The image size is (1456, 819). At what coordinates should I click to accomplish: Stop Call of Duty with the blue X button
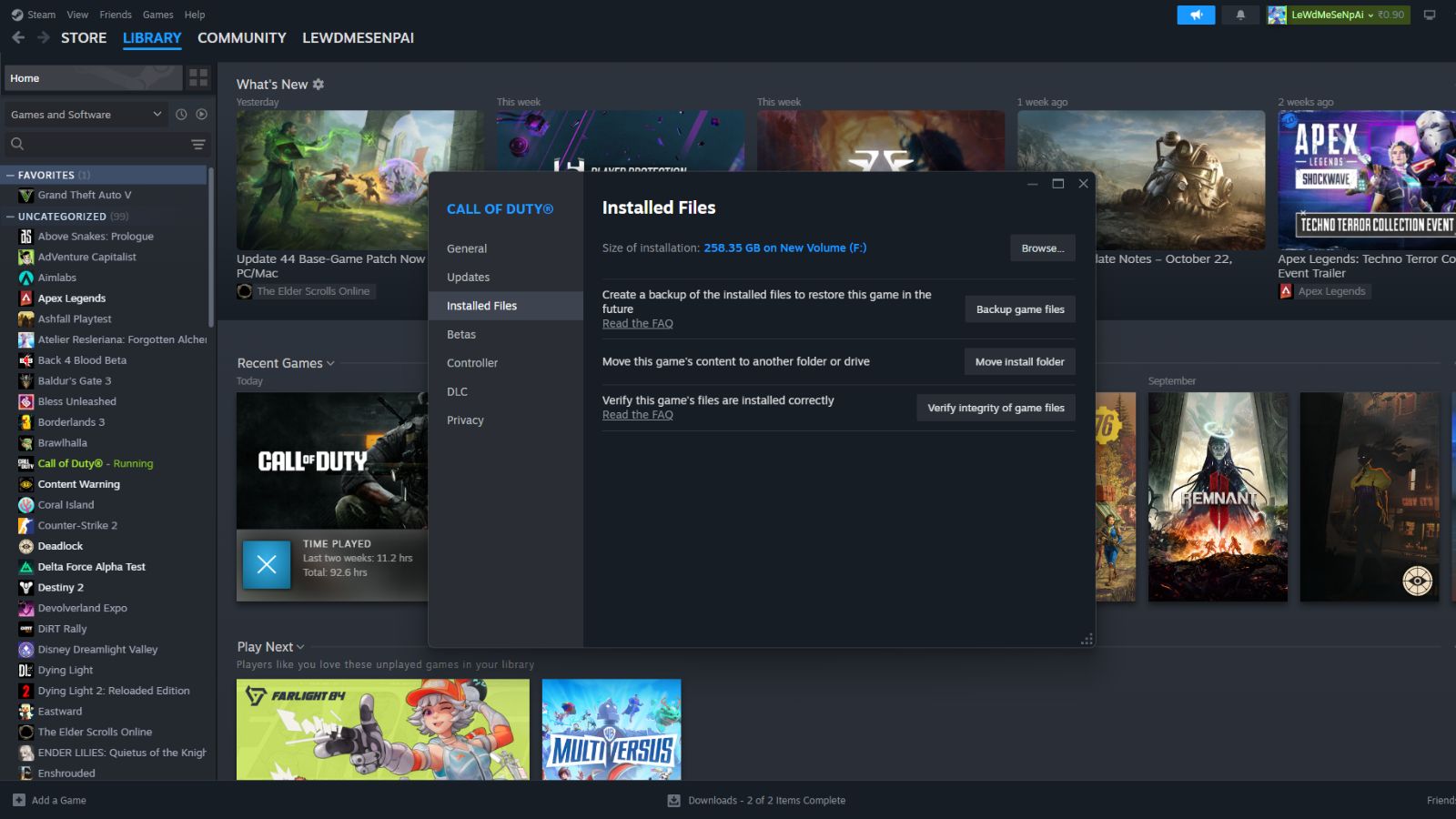(267, 564)
